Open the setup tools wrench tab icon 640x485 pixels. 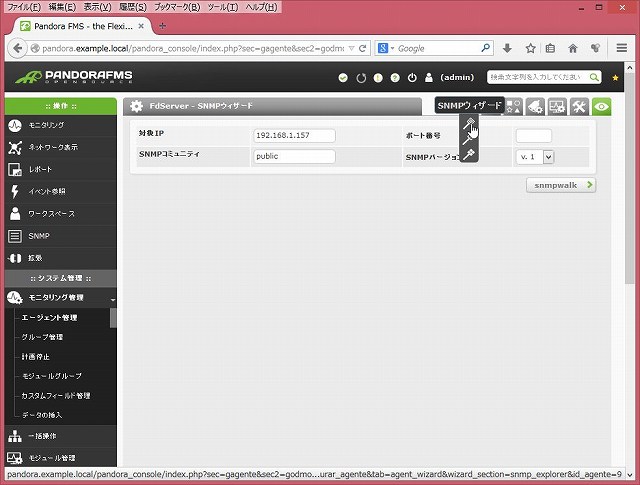coord(579,107)
